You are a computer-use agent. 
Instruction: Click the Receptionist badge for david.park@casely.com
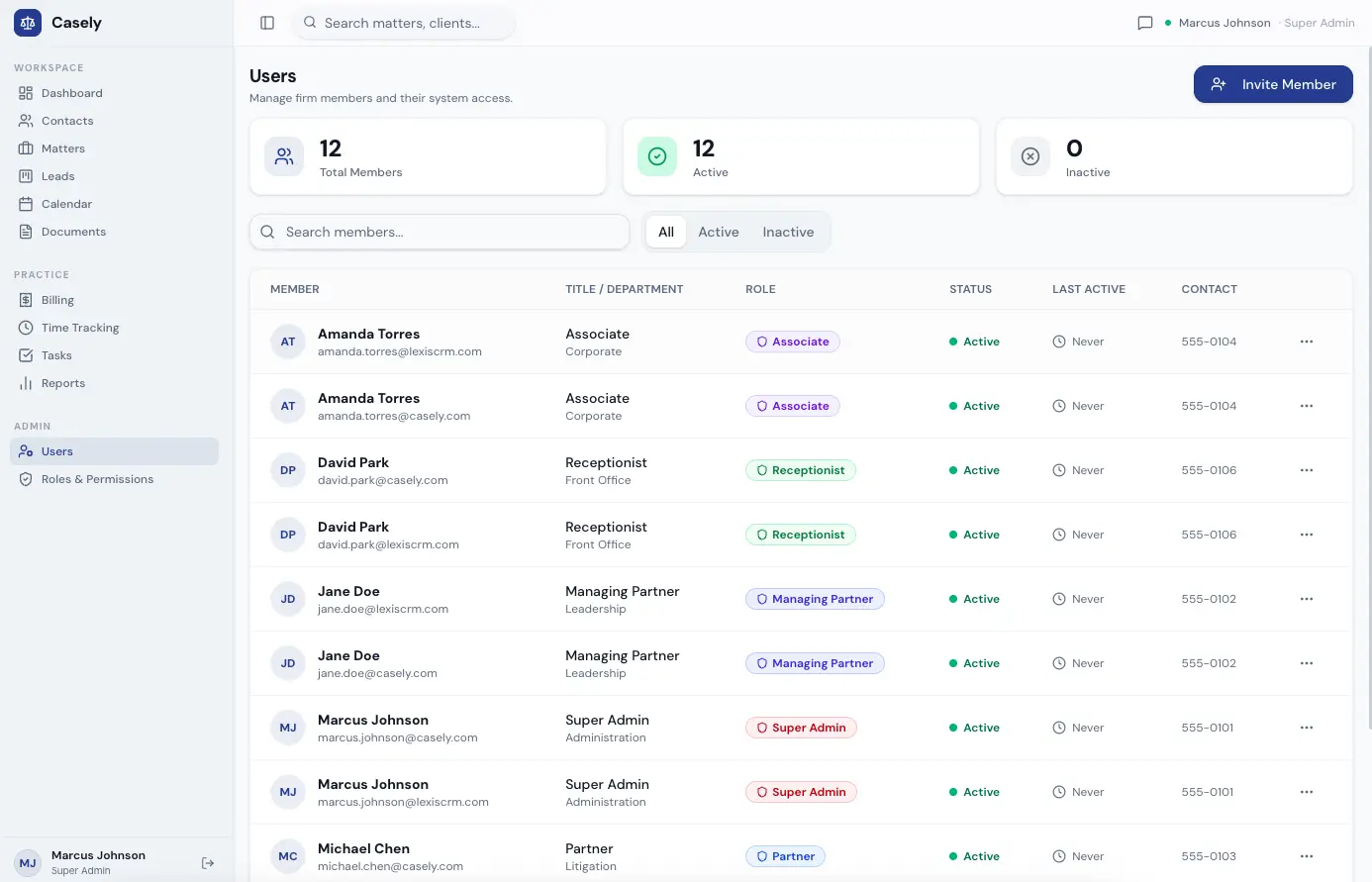[x=801, y=470]
